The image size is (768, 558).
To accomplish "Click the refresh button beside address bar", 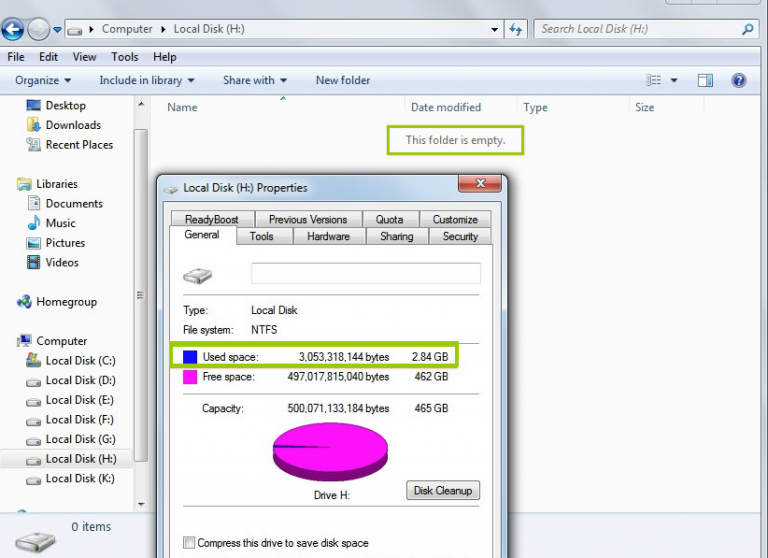I will click(516, 29).
